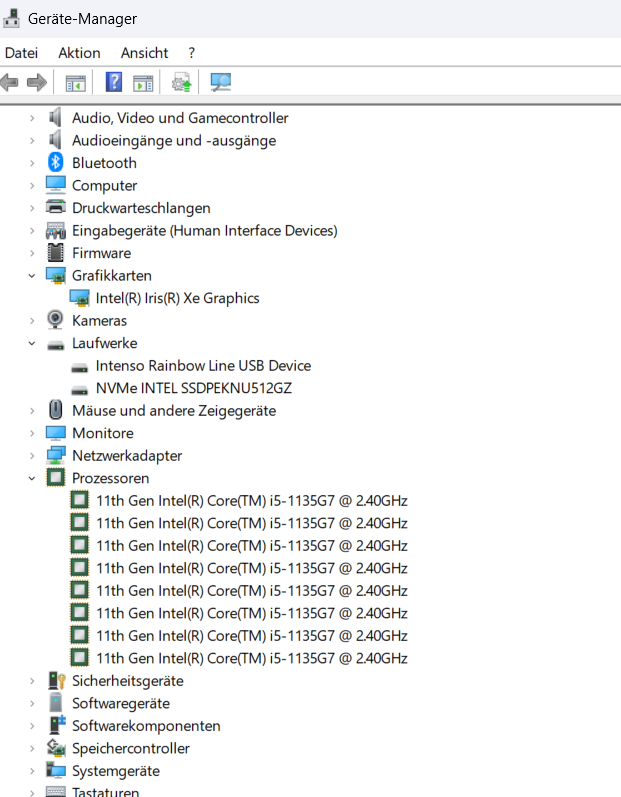Expand the Sicherheitsgeräte category chevron
This screenshot has height=797, width=621.
point(32,681)
